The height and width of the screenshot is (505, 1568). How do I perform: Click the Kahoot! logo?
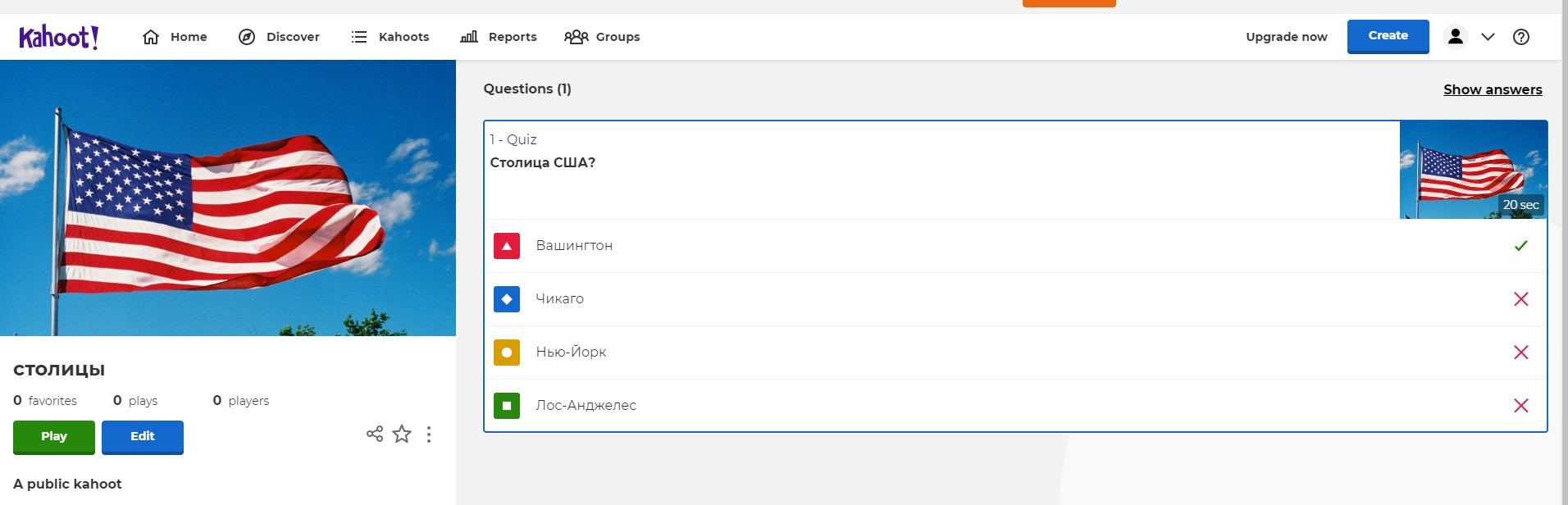pyautogui.click(x=59, y=37)
